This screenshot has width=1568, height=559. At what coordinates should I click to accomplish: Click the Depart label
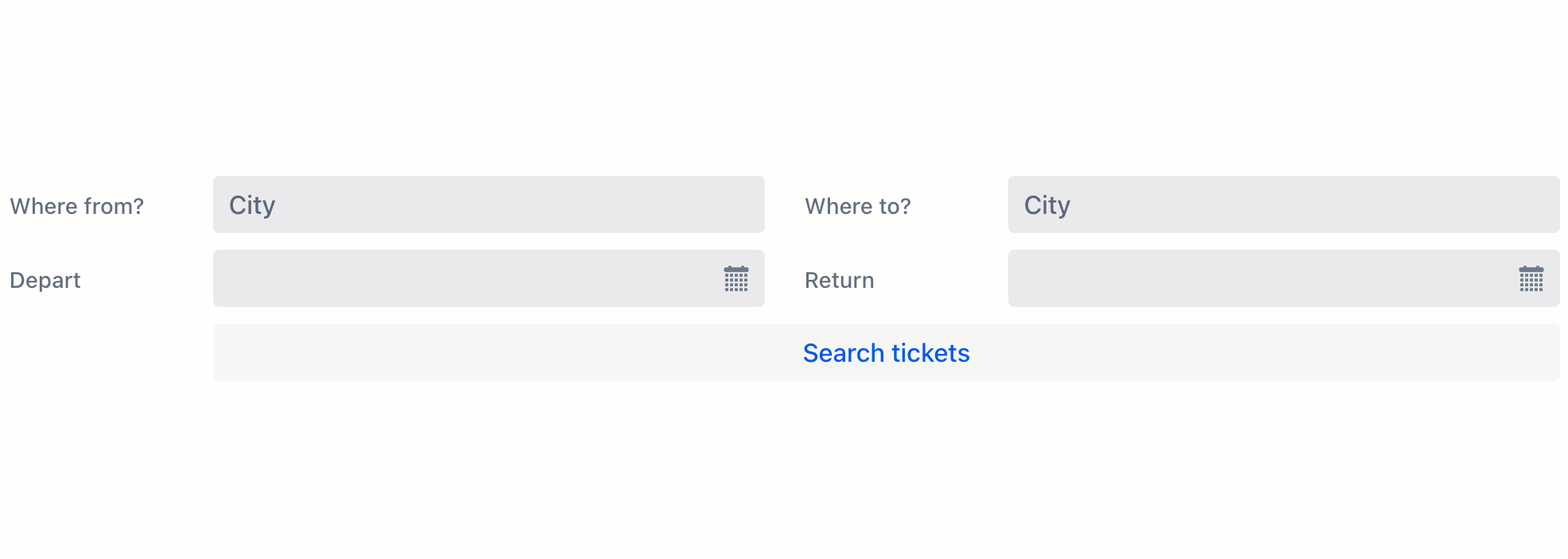point(45,280)
